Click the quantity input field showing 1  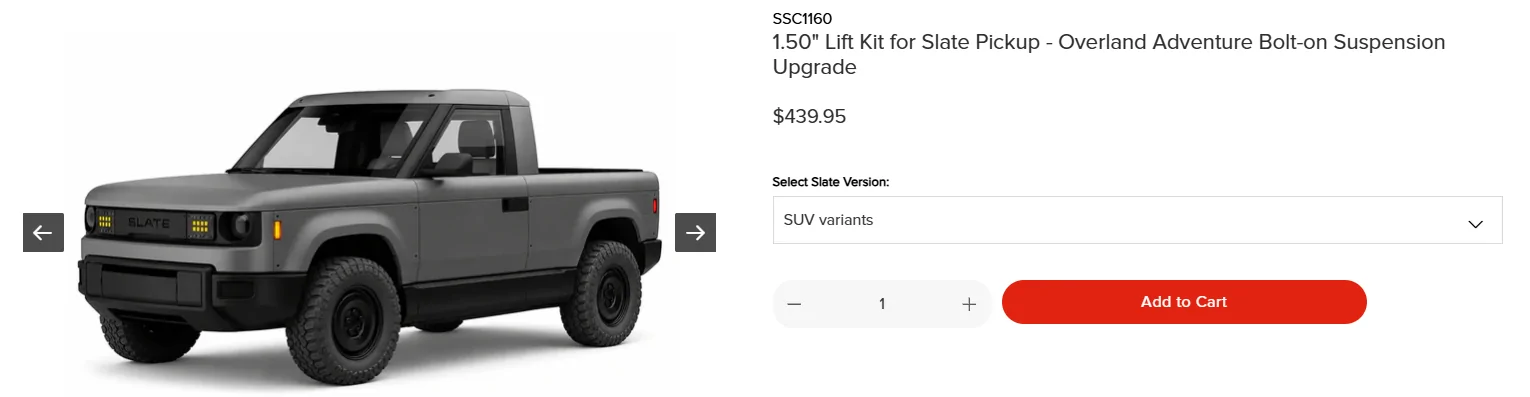(881, 304)
